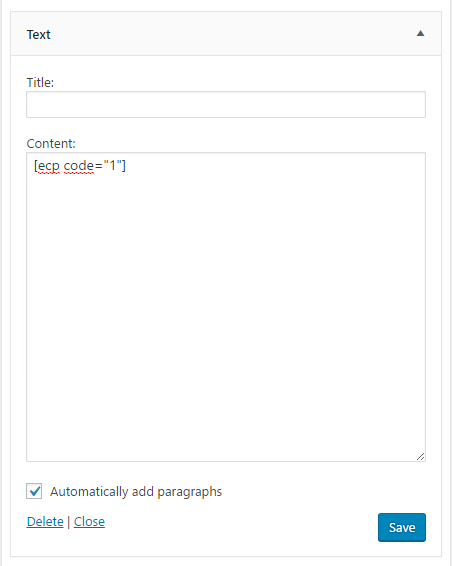452x566 pixels.
Task: Close the Text widget editor link
Action: point(89,522)
